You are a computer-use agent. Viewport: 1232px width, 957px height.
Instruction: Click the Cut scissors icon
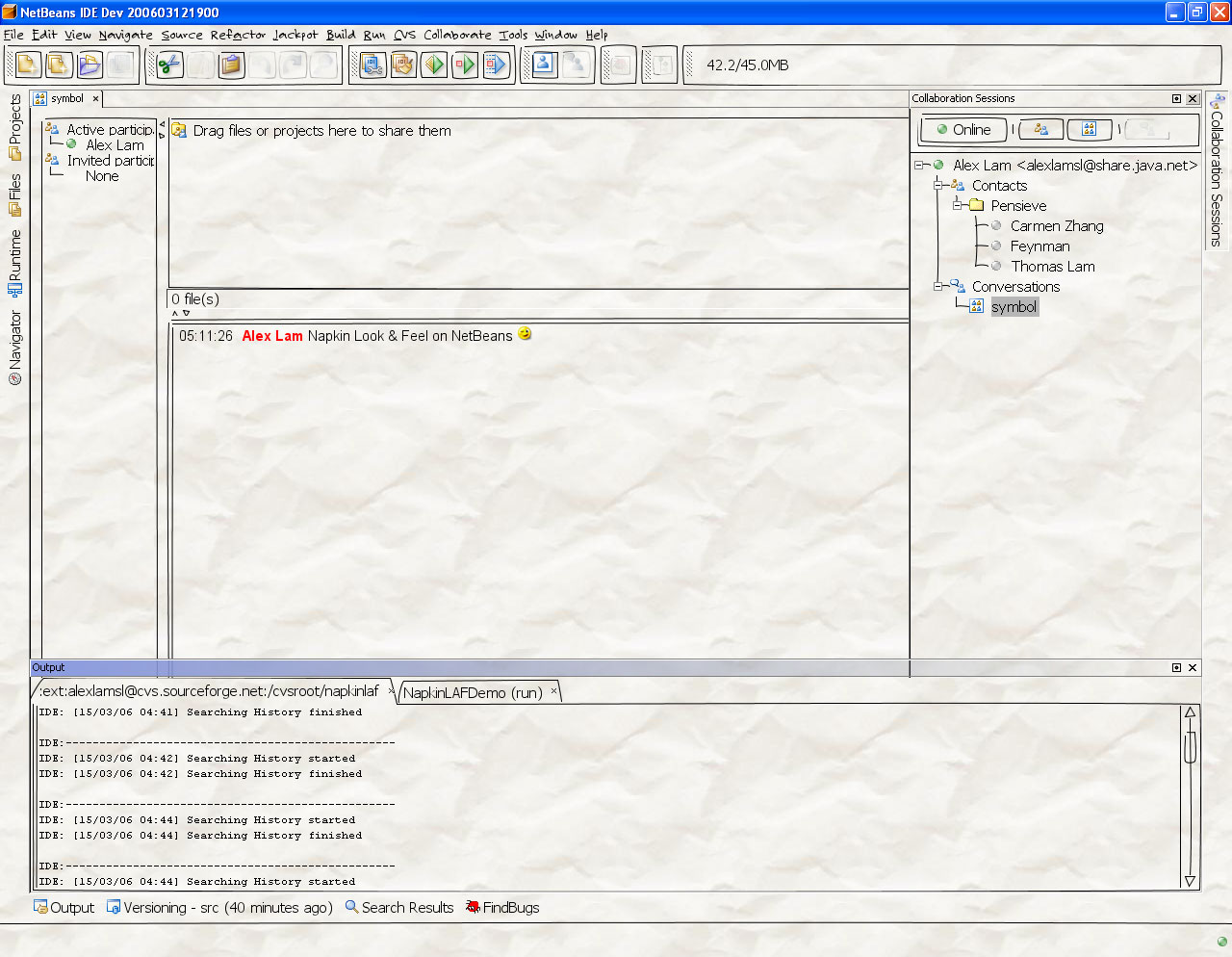tap(169, 65)
